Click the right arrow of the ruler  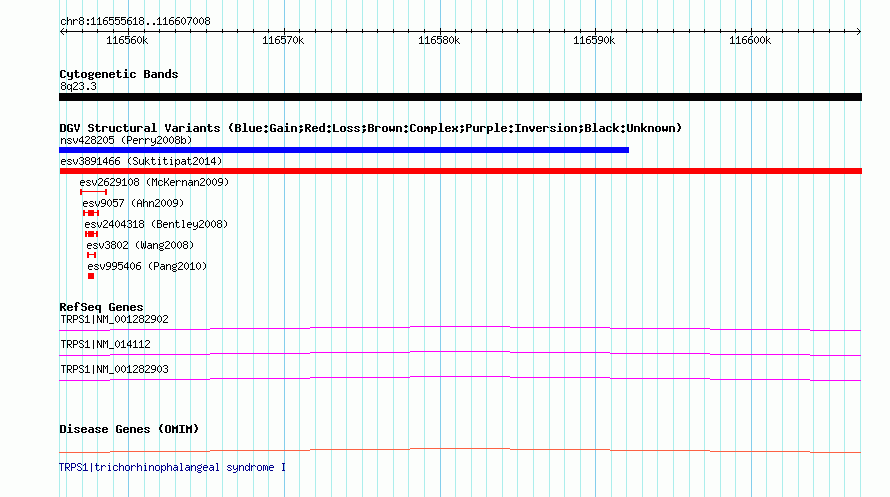(858, 32)
